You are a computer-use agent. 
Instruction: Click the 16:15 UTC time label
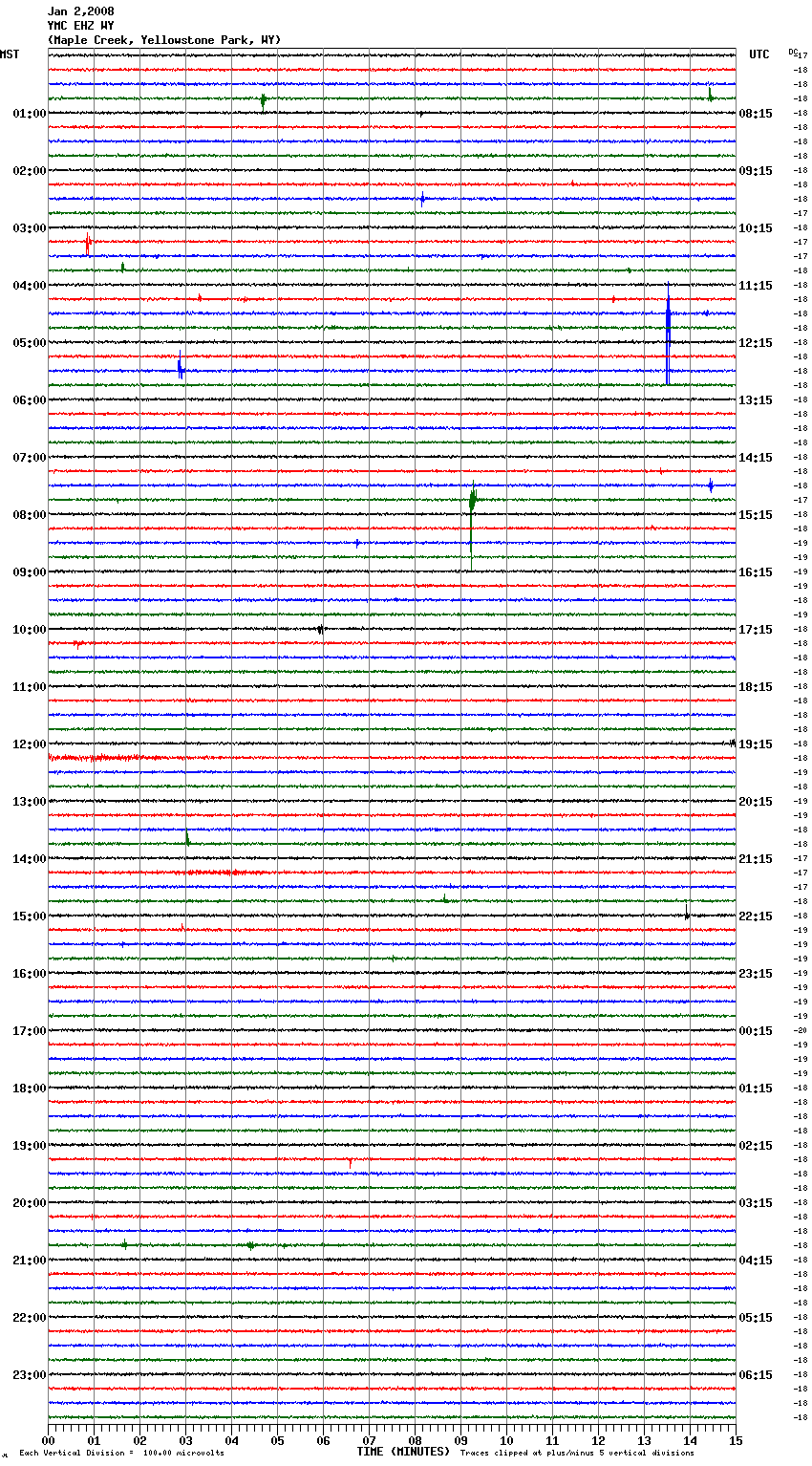click(x=756, y=572)
